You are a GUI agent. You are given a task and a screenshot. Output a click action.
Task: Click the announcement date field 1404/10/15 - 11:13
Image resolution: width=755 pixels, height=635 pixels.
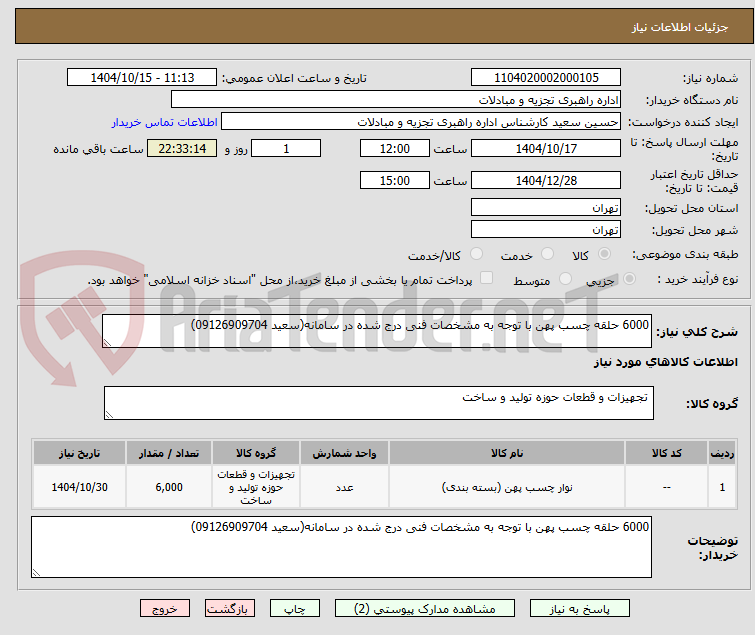coord(142,78)
